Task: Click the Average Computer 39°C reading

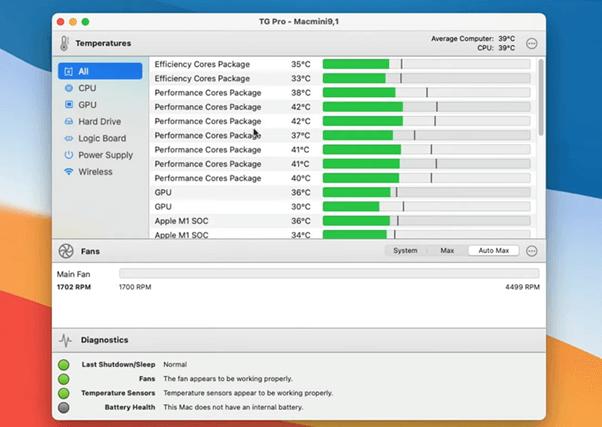Action: point(473,39)
